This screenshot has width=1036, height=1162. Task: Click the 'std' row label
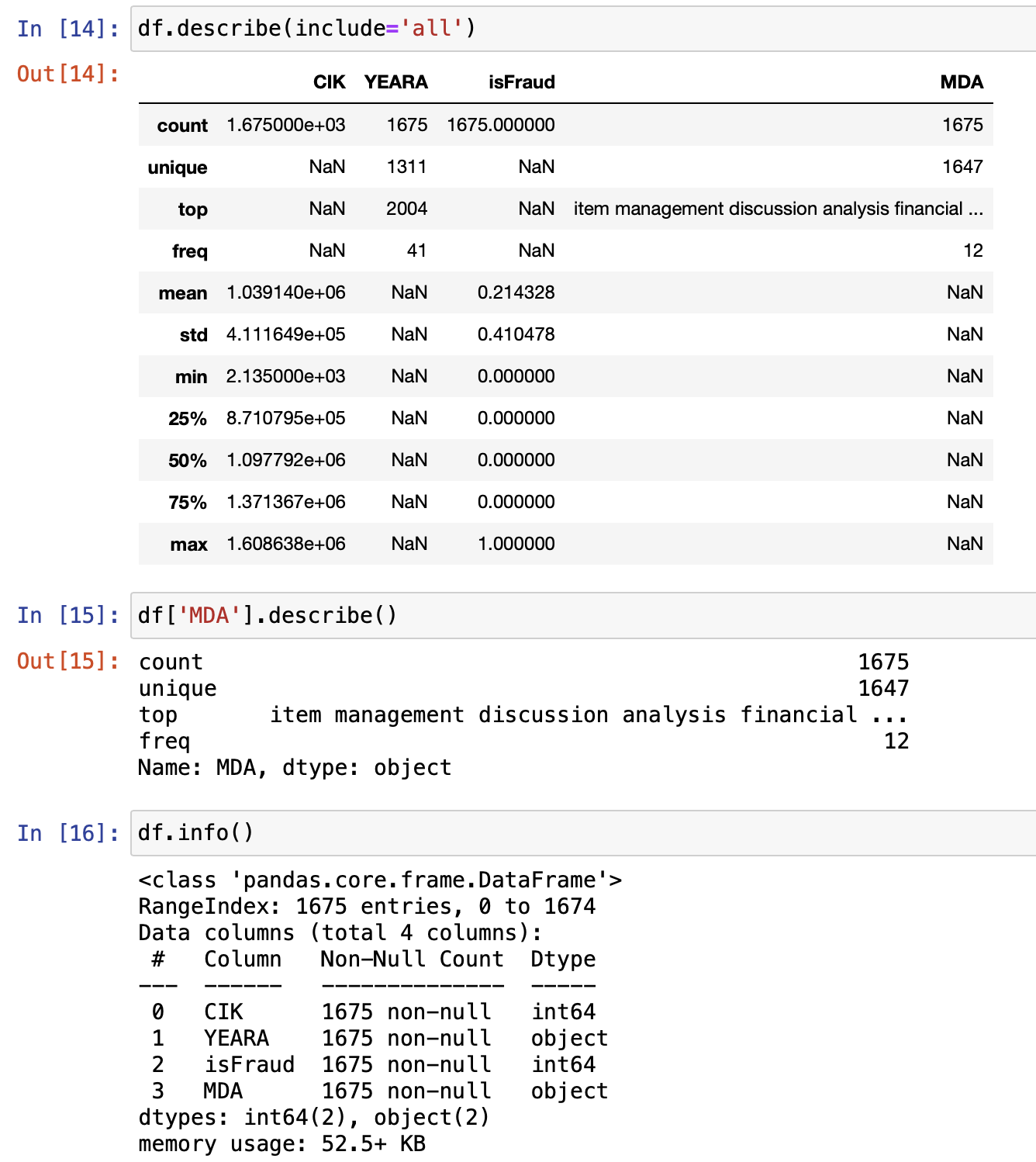click(194, 335)
